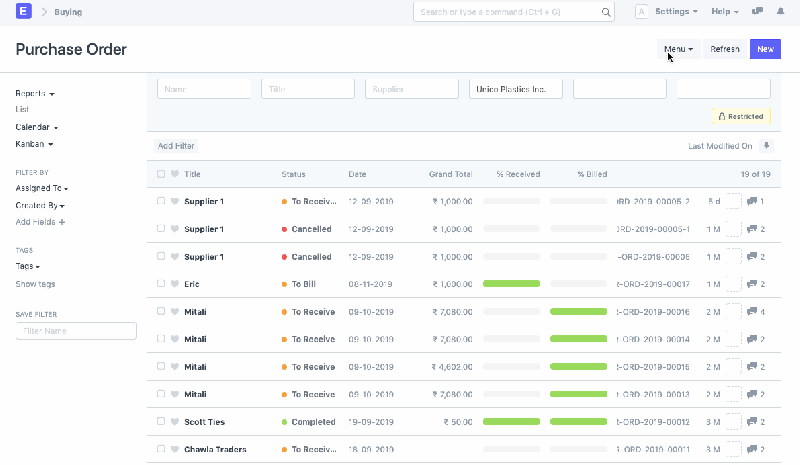Select the Chawla Traders row checkbox
This screenshot has width=800, height=465.
tap(161, 449)
